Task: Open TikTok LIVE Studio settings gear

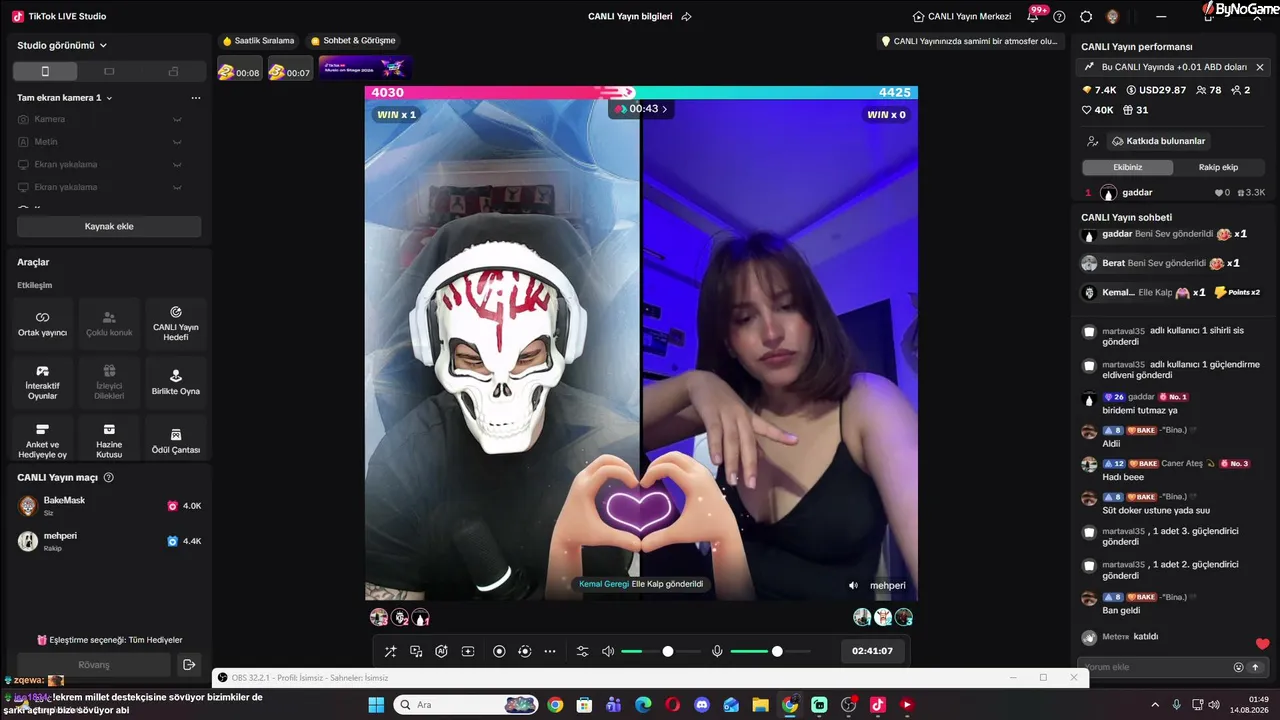Action: click(1086, 16)
